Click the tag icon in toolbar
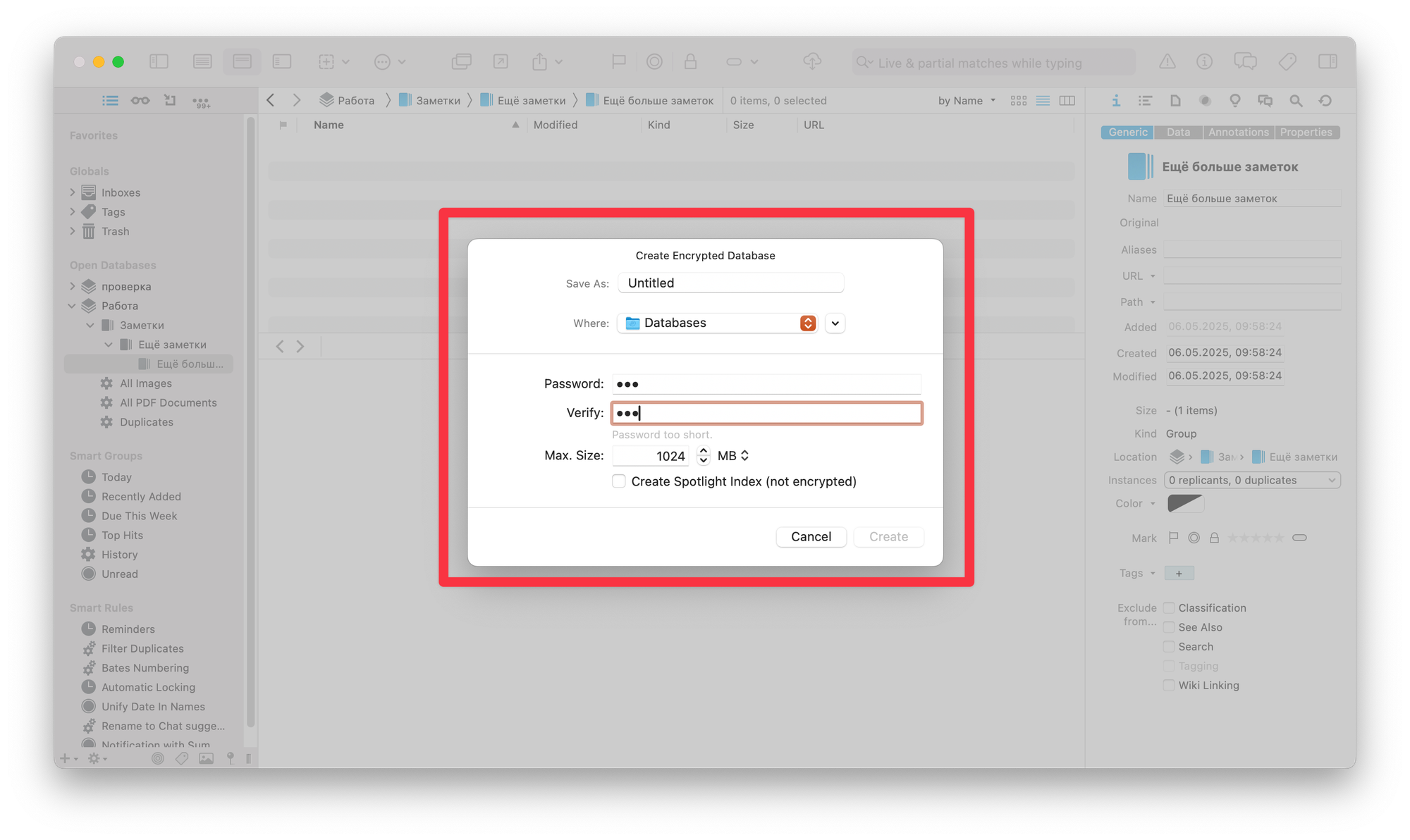This screenshot has width=1410, height=840. point(1287,62)
